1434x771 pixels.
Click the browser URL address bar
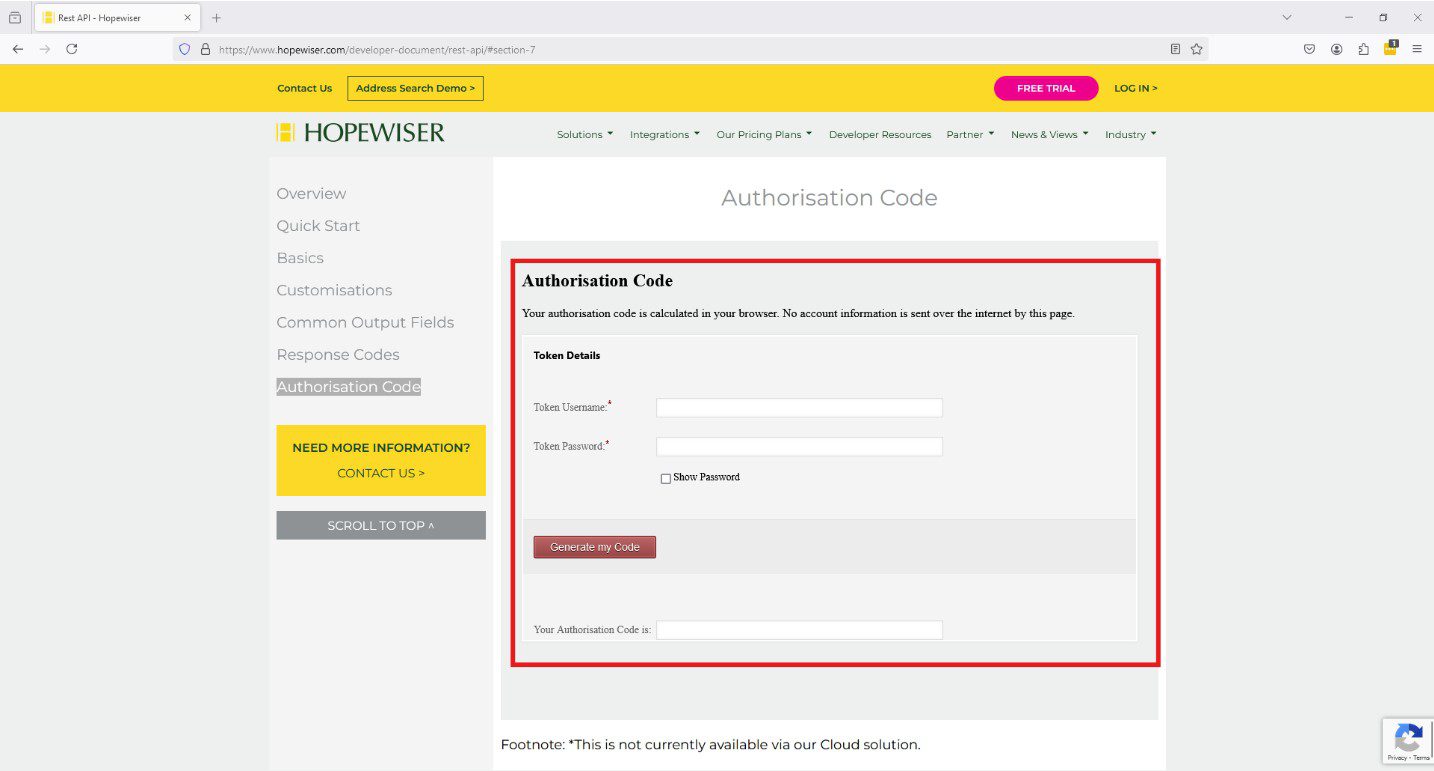click(x=690, y=49)
